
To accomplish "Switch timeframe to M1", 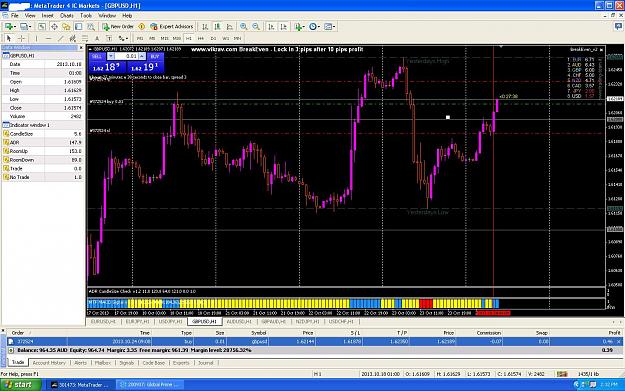I will 140,38.
